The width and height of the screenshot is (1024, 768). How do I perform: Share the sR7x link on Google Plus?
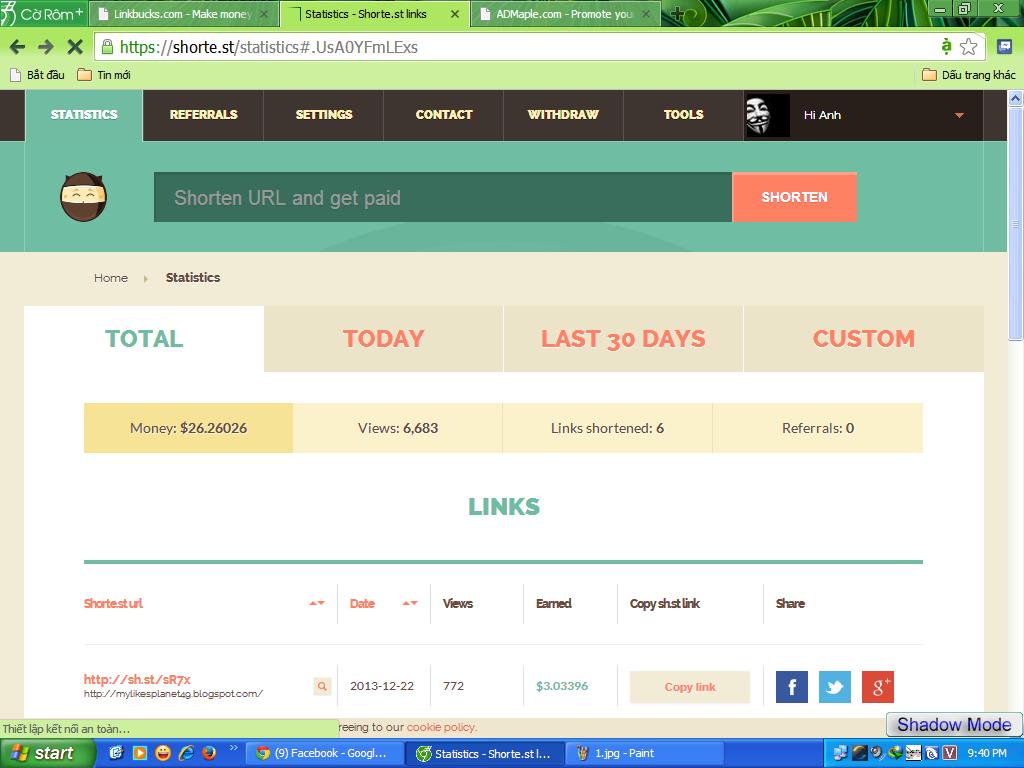pyautogui.click(x=878, y=687)
